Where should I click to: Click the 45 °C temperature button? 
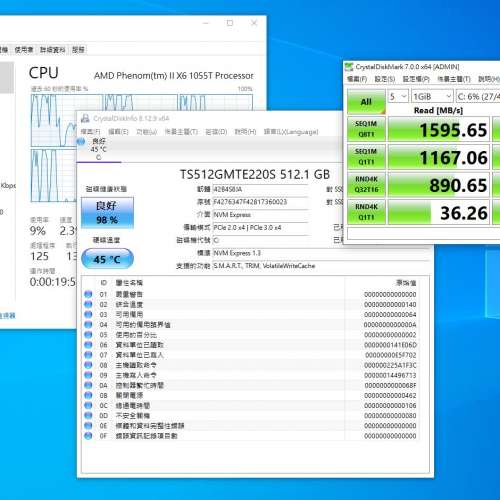pos(107,259)
